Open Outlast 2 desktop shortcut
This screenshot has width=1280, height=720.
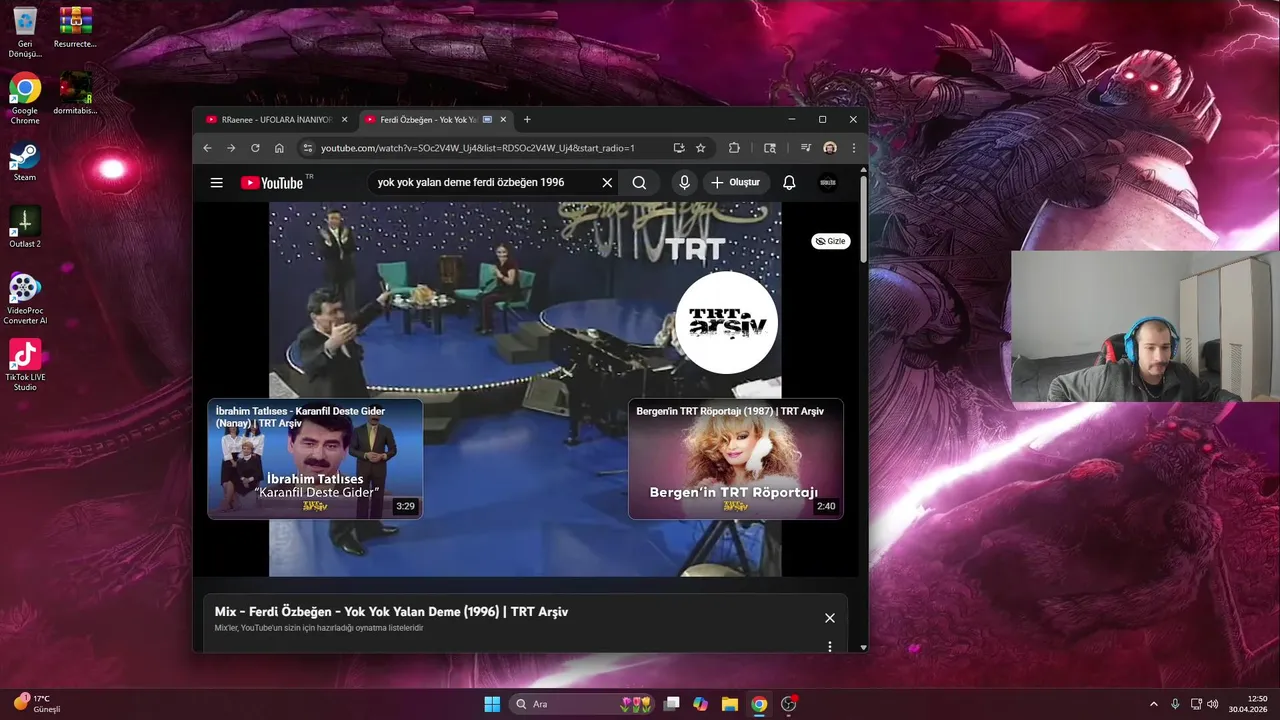25,228
